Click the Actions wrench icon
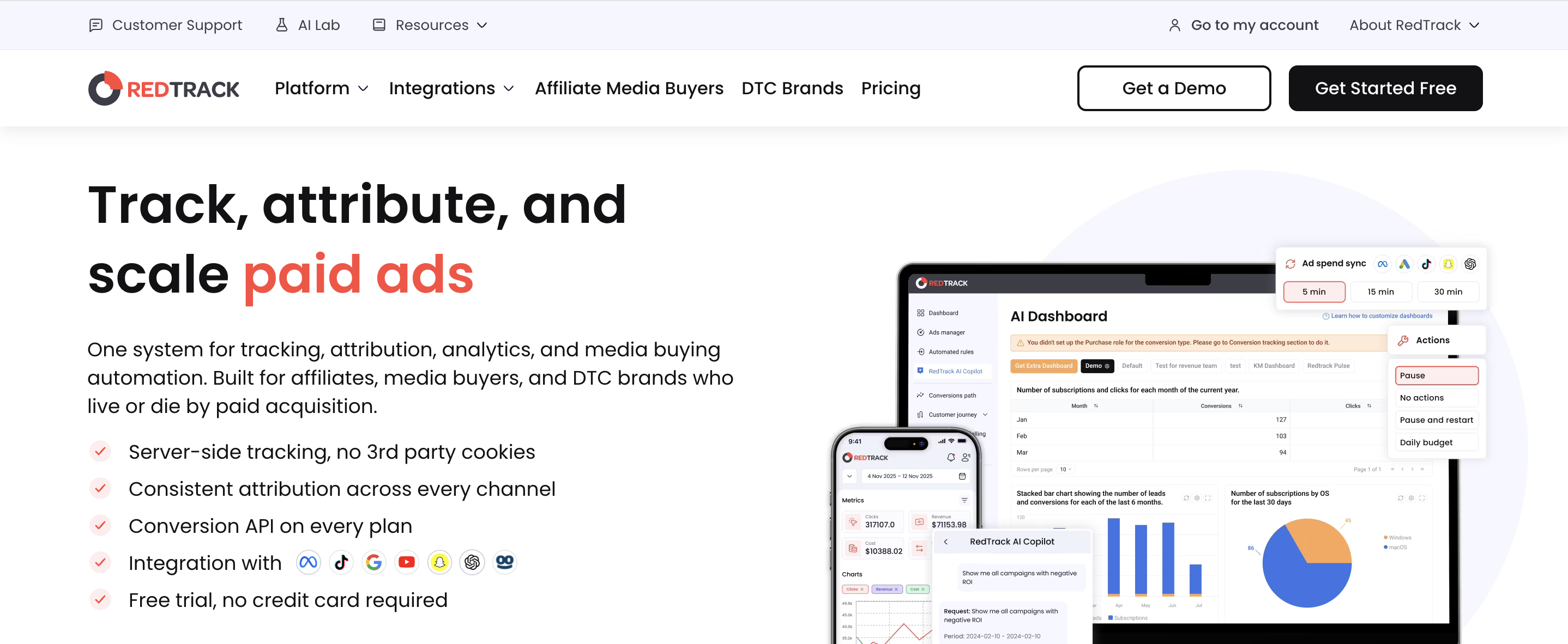The width and height of the screenshot is (1568, 644). click(1403, 341)
